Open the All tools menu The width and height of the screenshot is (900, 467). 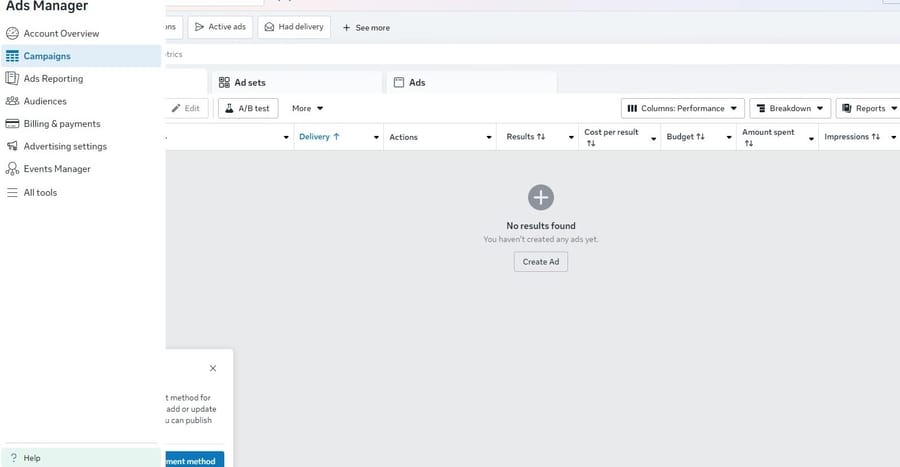(x=40, y=192)
